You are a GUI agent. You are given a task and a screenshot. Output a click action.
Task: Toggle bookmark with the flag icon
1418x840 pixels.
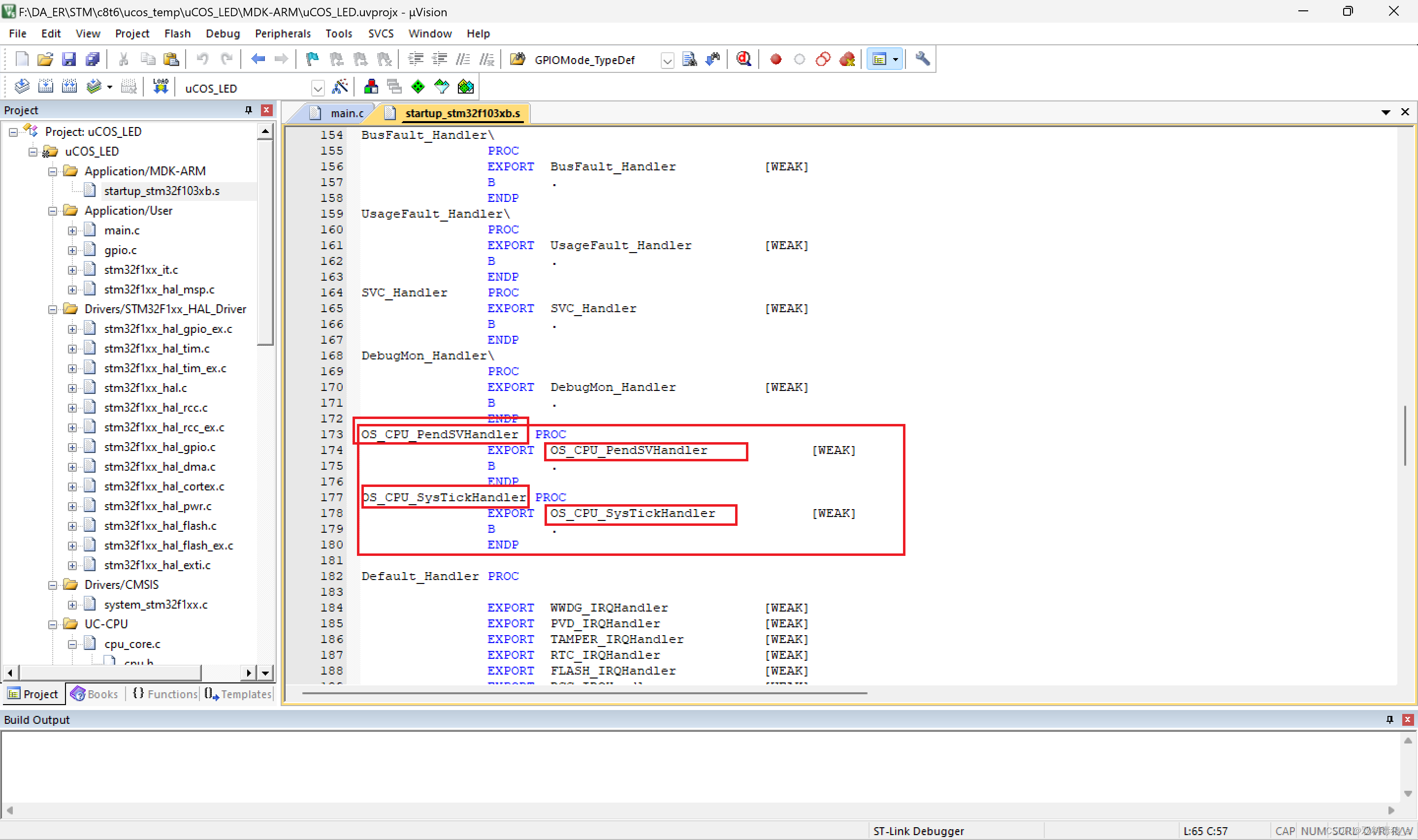[x=312, y=59]
